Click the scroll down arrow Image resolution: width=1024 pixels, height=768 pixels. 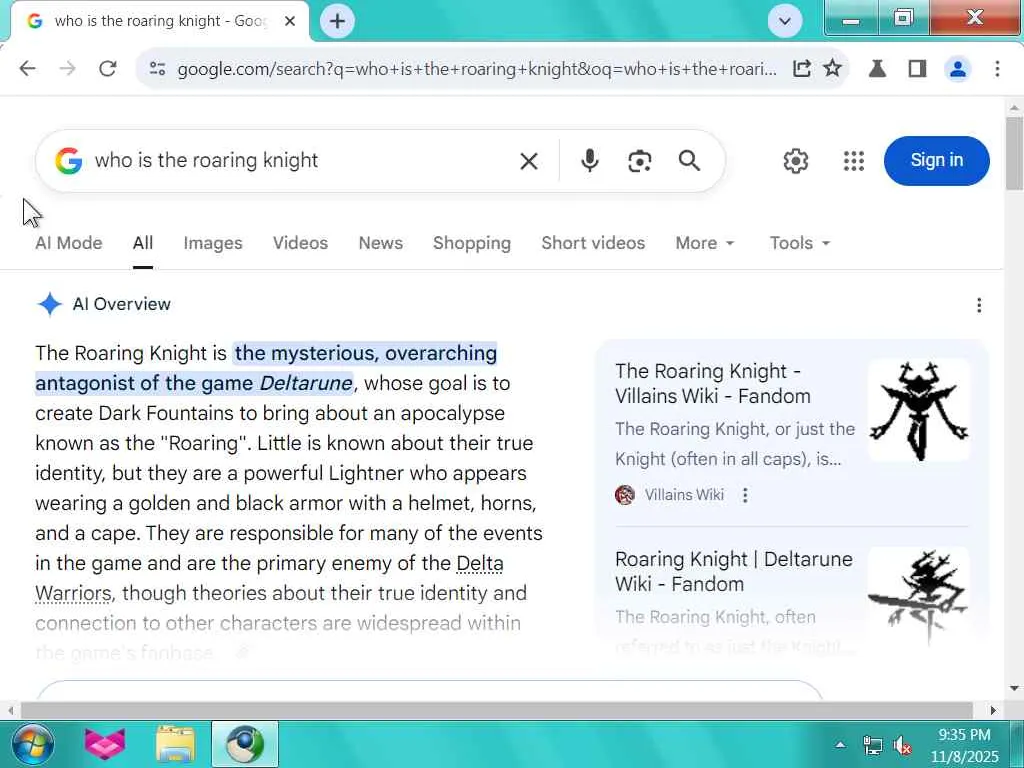click(x=1014, y=688)
